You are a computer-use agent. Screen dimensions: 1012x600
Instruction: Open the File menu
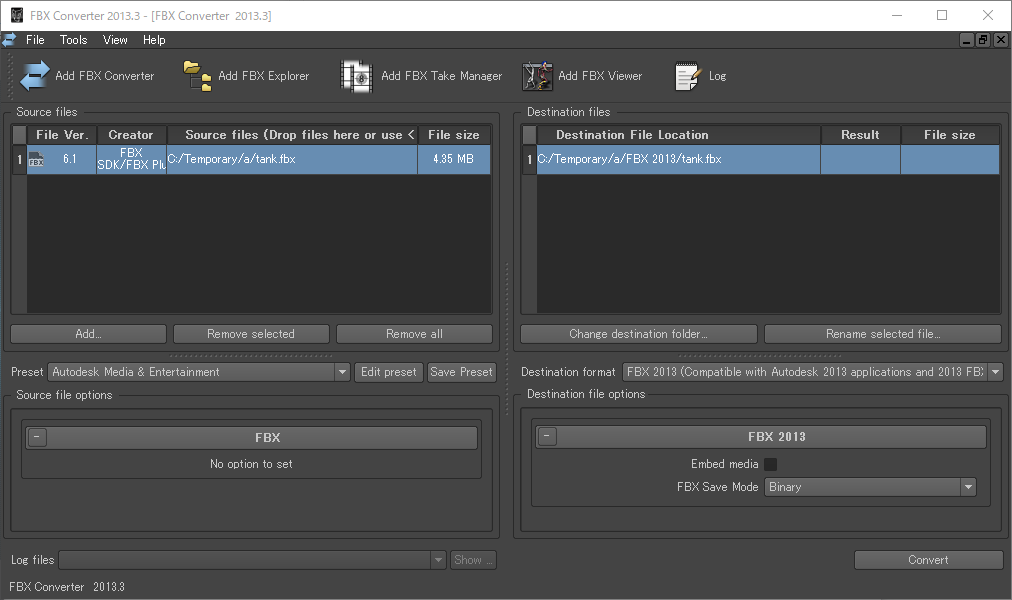coord(35,40)
